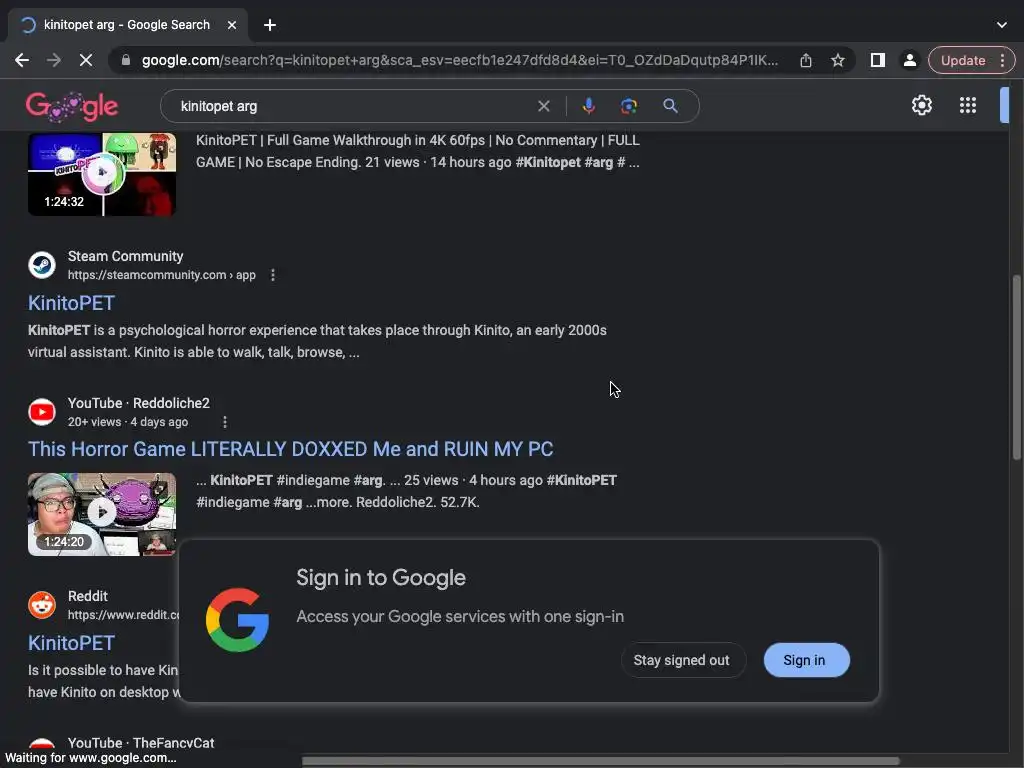Play the 1:24:32 walkthrough video thumbnail
The height and width of the screenshot is (768, 1024).
click(x=102, y=174)
